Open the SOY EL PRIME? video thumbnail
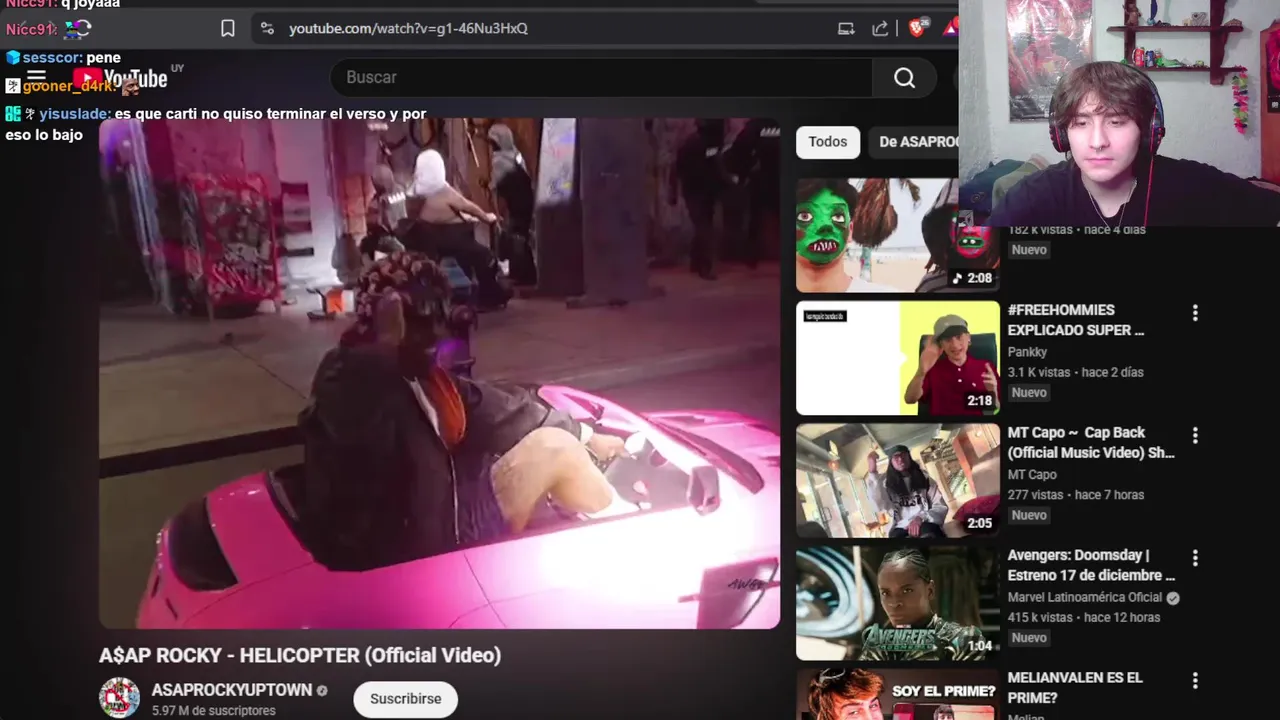1280x720 pixels. 898,694
